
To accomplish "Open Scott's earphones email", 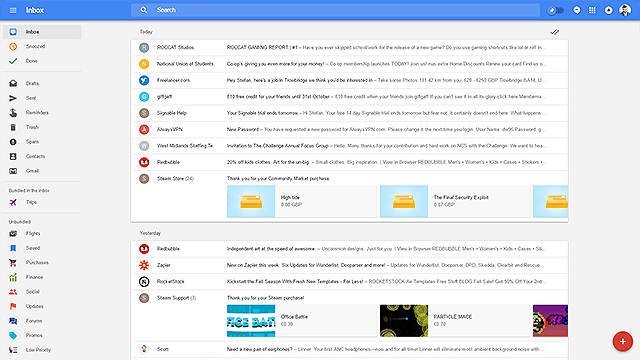I will [x=349, y=349].
